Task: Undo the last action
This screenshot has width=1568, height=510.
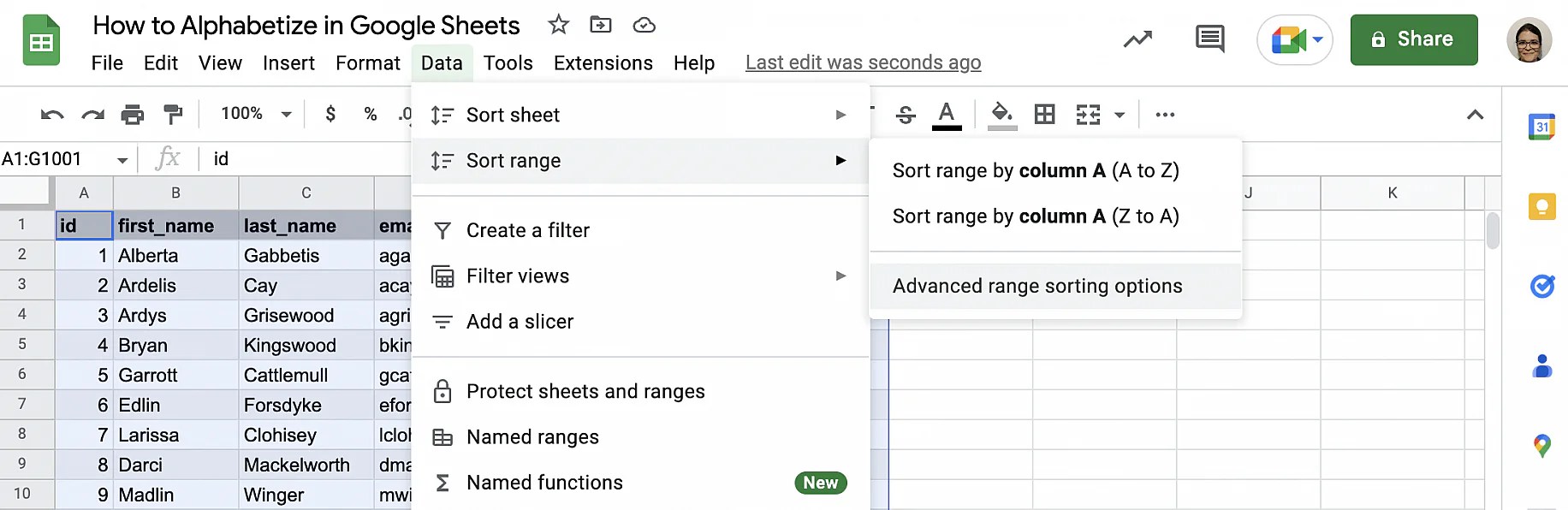Action: [52, 114]
